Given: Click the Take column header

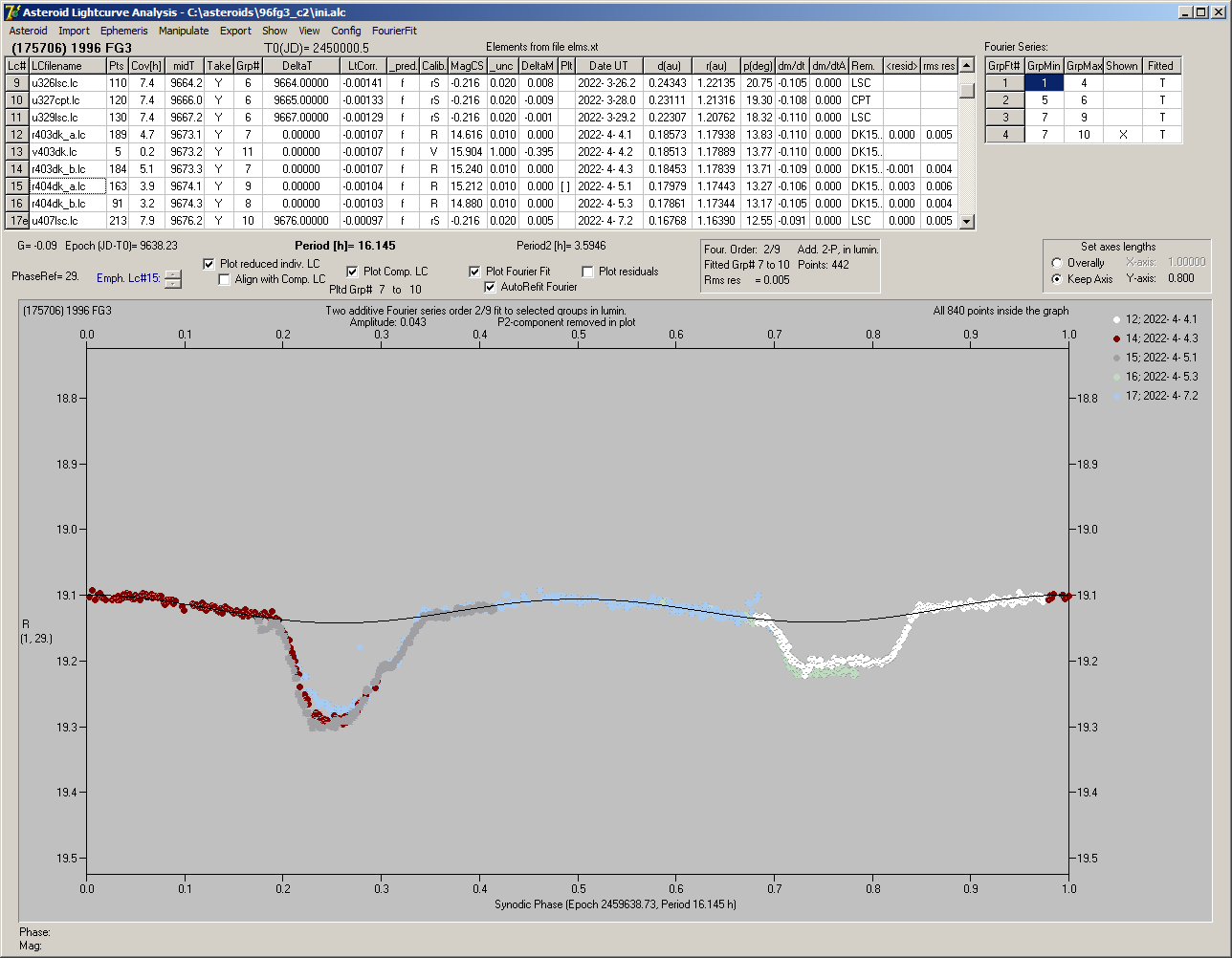Looking at the screenshot, I should tap(219, 66).
